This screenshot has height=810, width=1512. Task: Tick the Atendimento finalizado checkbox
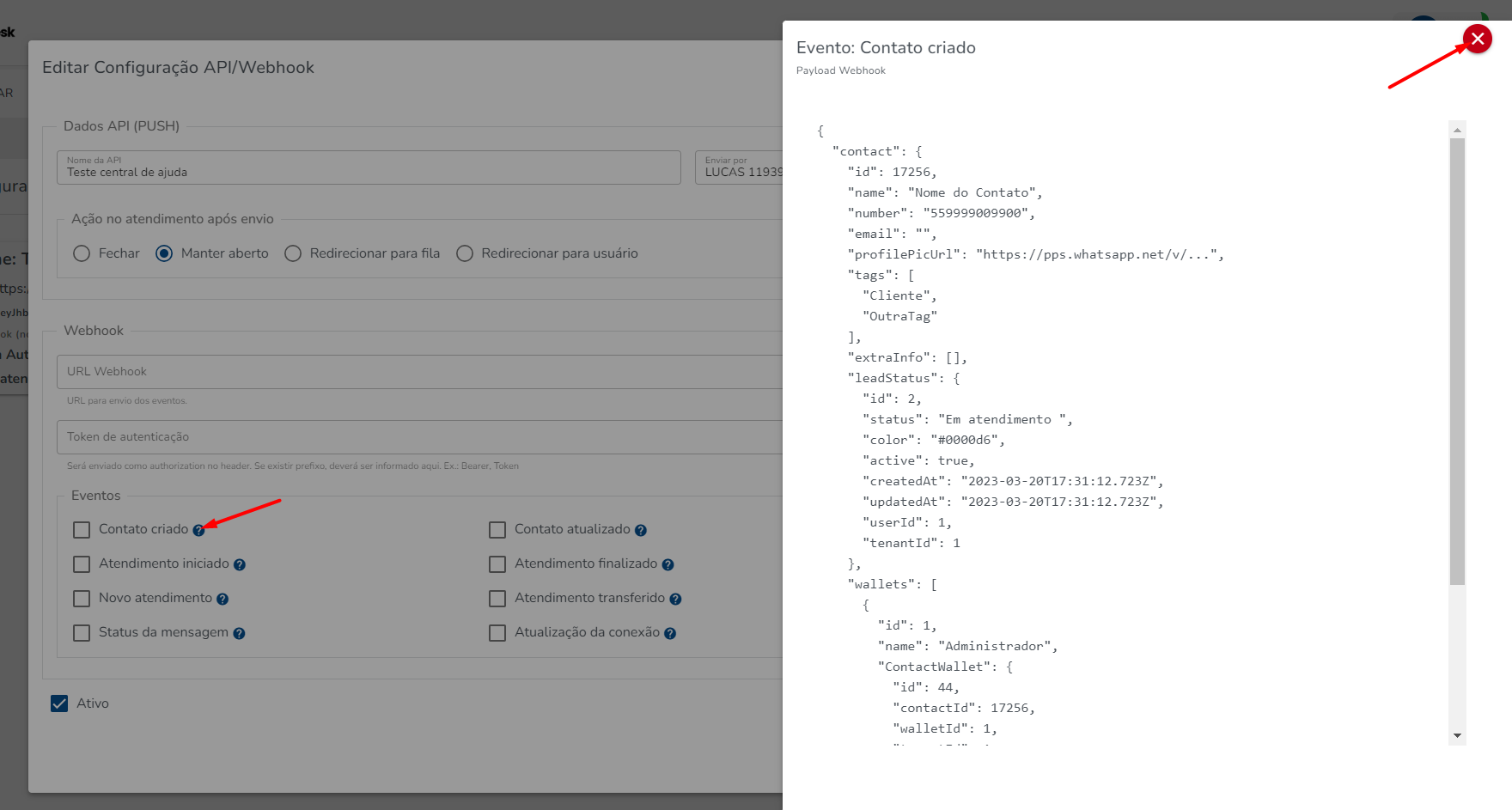point(497,564)
